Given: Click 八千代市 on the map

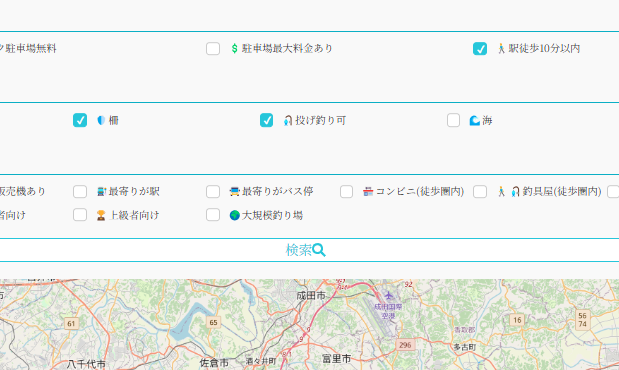Looking at the screenshot, I should (86, 364).
